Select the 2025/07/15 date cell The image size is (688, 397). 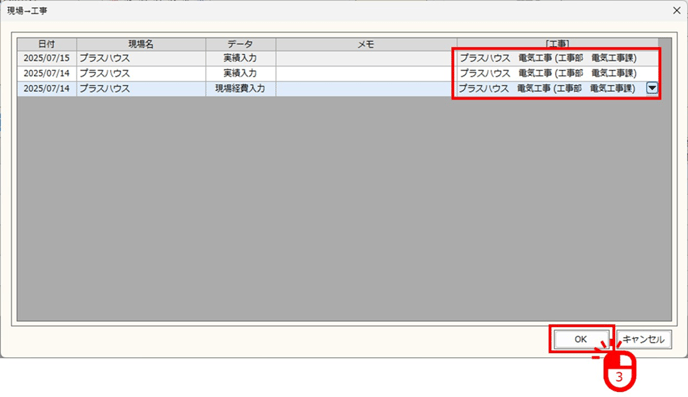click(47, 58)
